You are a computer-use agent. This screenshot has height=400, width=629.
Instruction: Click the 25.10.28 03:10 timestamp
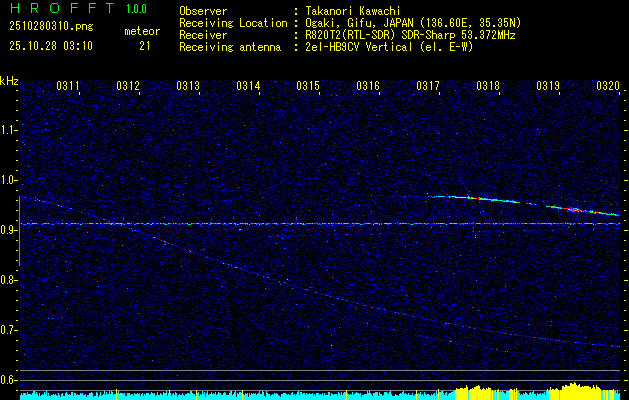point(50,46)
